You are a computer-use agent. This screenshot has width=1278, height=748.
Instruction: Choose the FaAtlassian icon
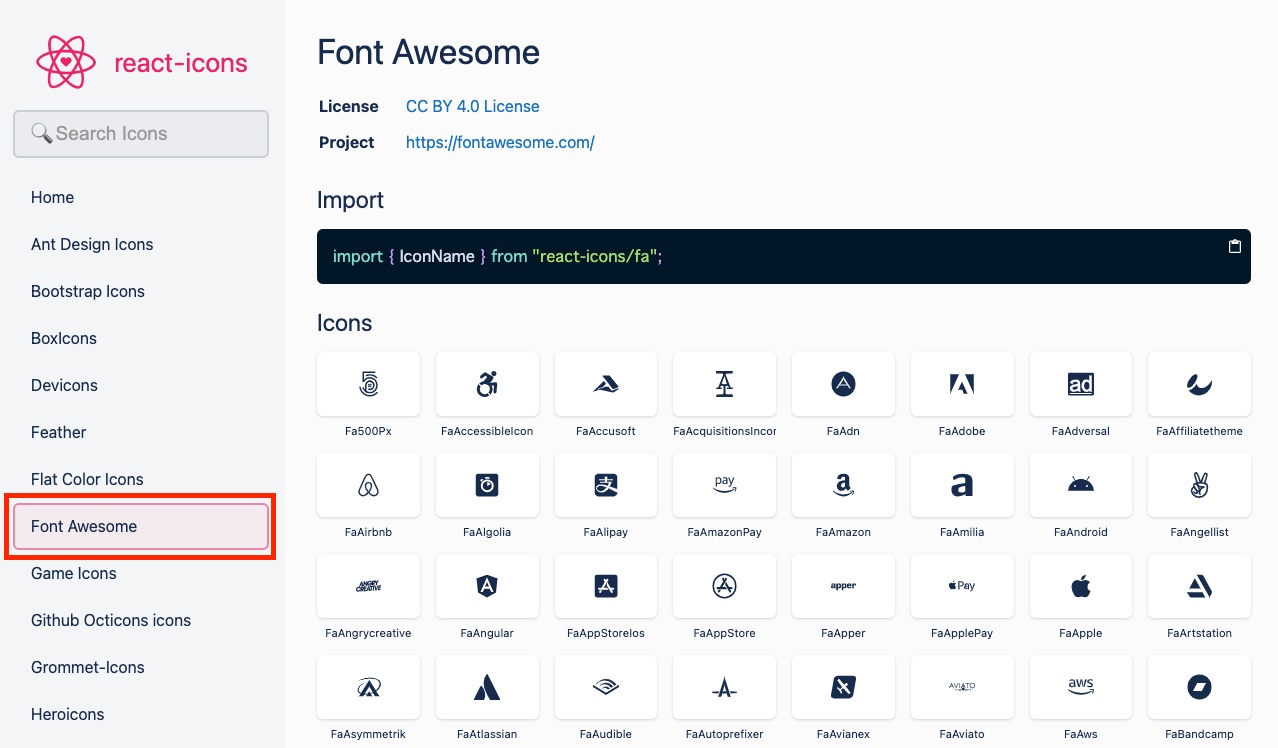coord(487,687)
